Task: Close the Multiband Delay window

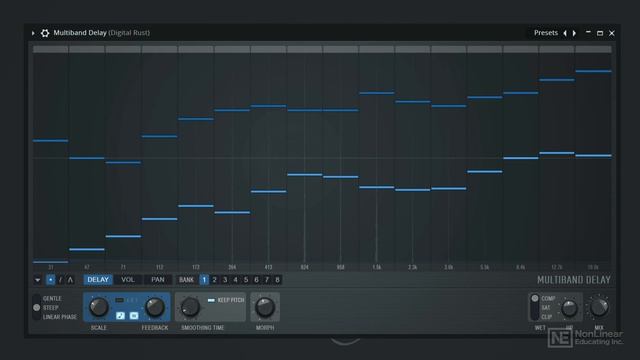Action: 611,33
